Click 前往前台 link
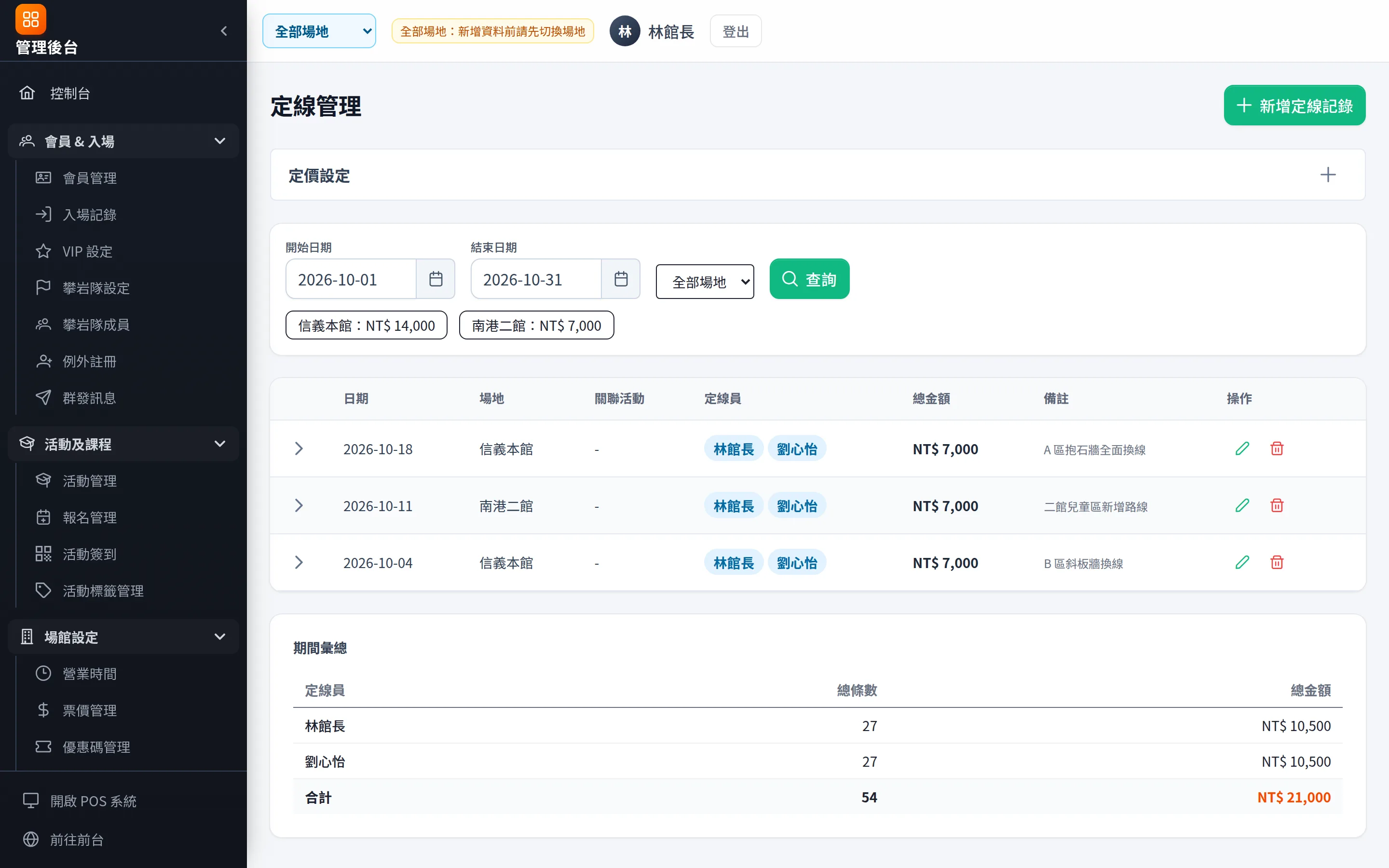The image size is (1389, 868). [123, 840]
